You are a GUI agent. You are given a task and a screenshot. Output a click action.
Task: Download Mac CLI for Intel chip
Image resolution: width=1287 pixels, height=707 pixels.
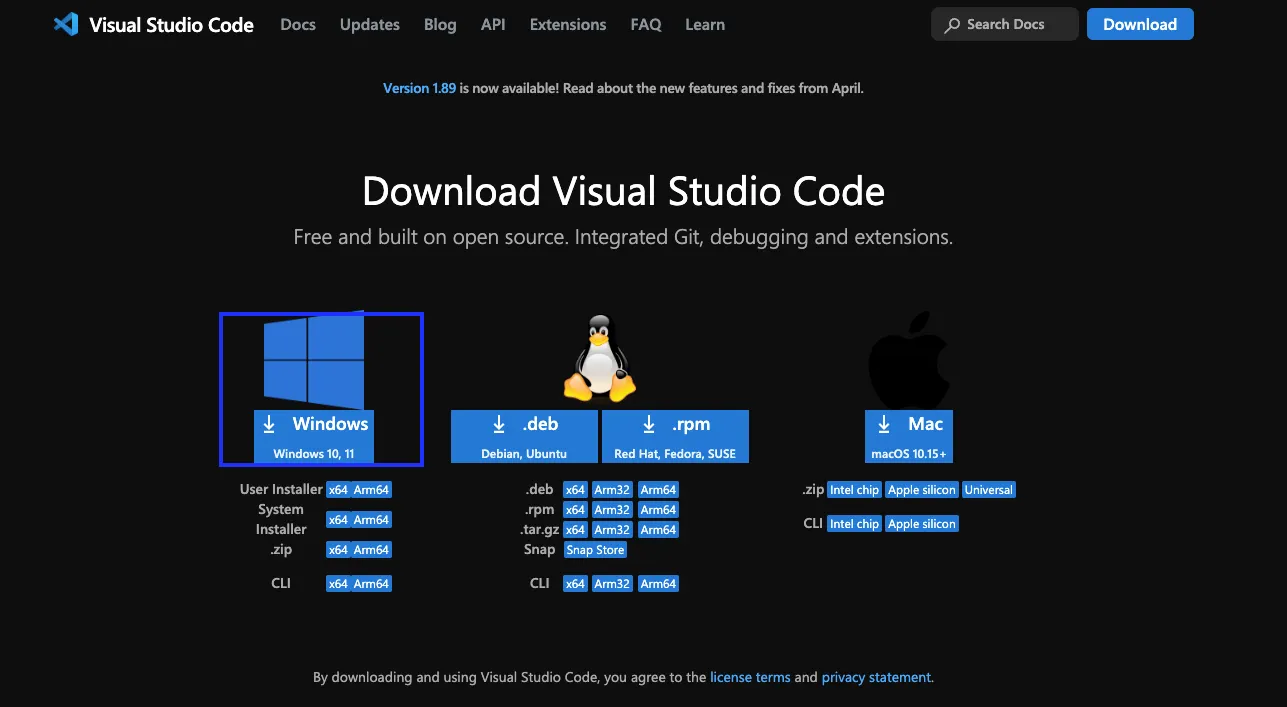tap(854, 524)
